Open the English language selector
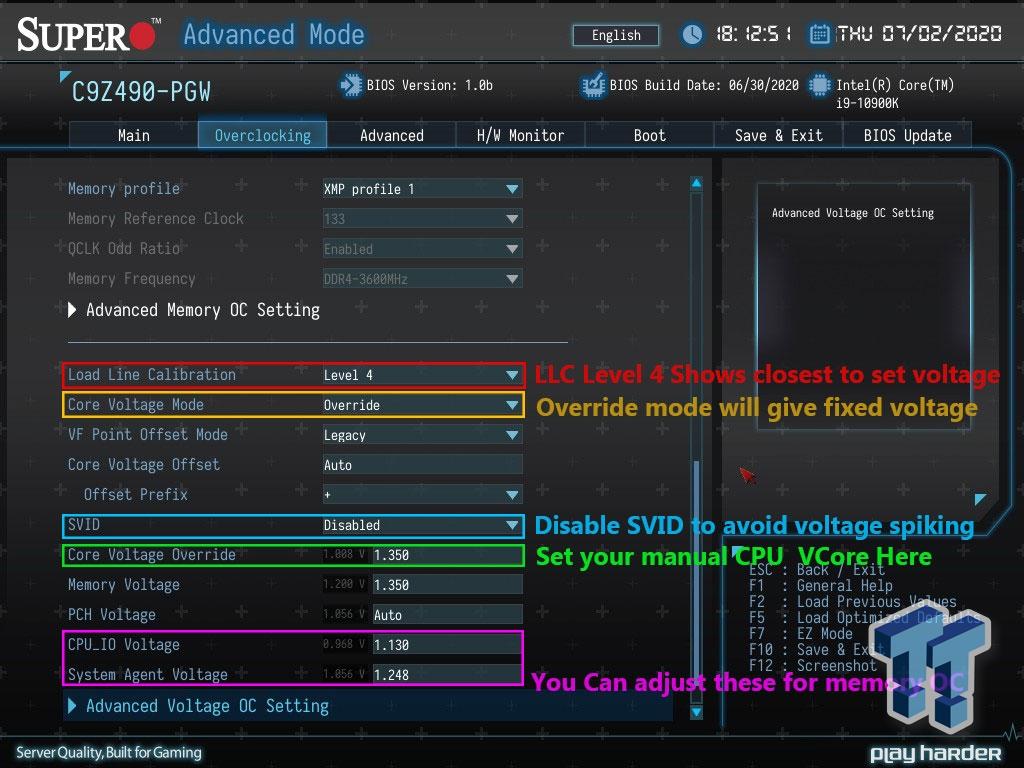 pos(616,35)
